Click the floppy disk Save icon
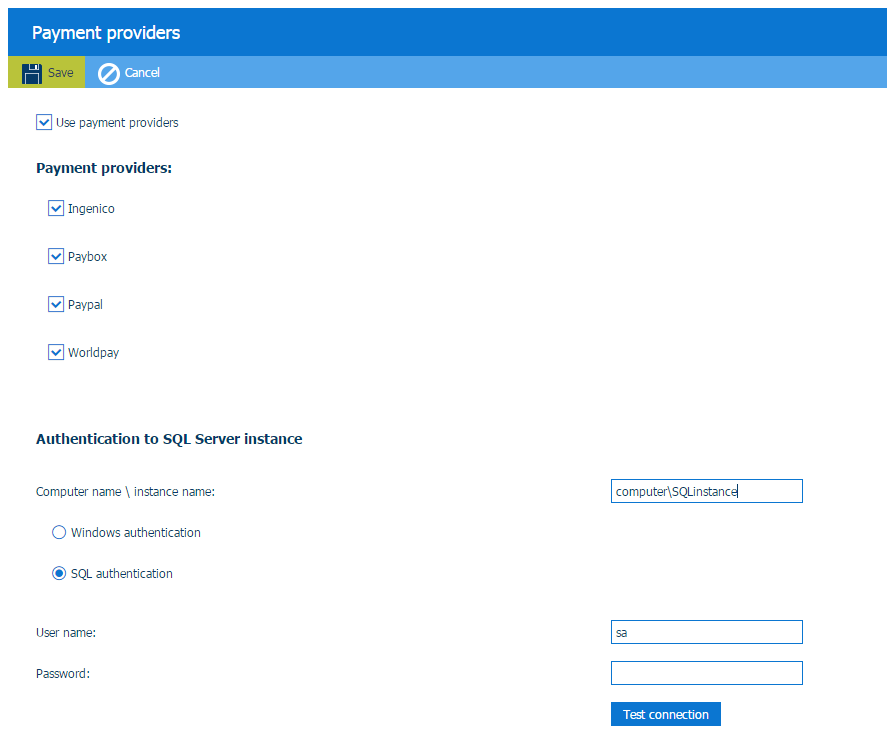Image resolution: width=887 pixels, height=742 pixels. coord(32,73)
